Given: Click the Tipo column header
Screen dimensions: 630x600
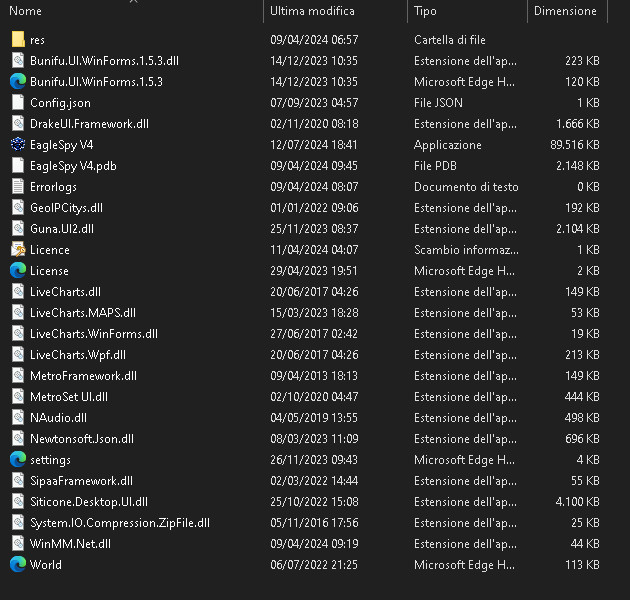Looking at the screenshot, I should [x=426, y=11].
